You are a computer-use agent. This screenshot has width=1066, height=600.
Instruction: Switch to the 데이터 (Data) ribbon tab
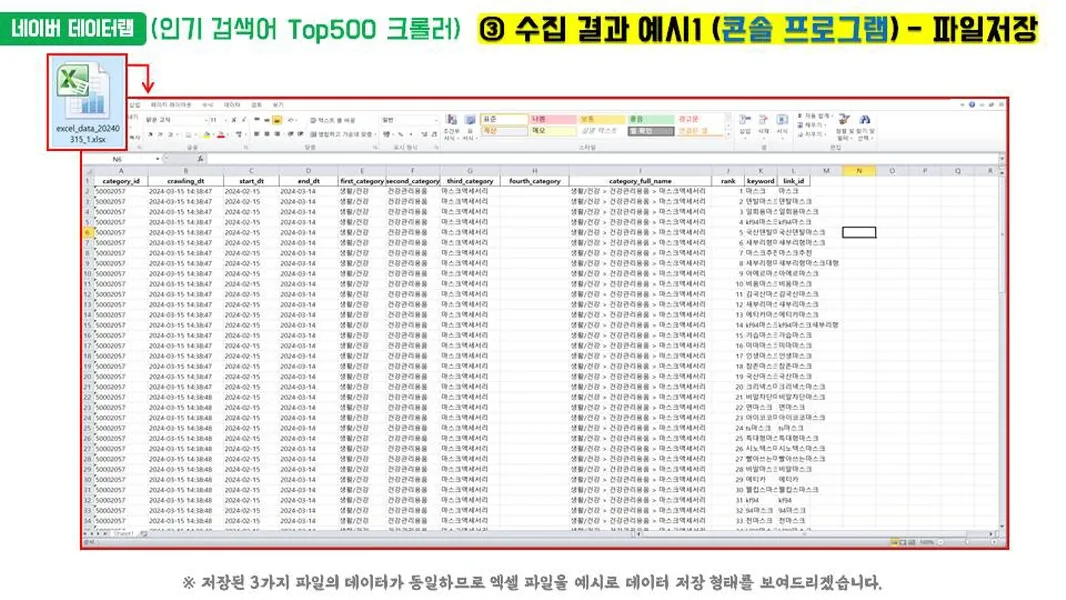(x=232, y=105)
